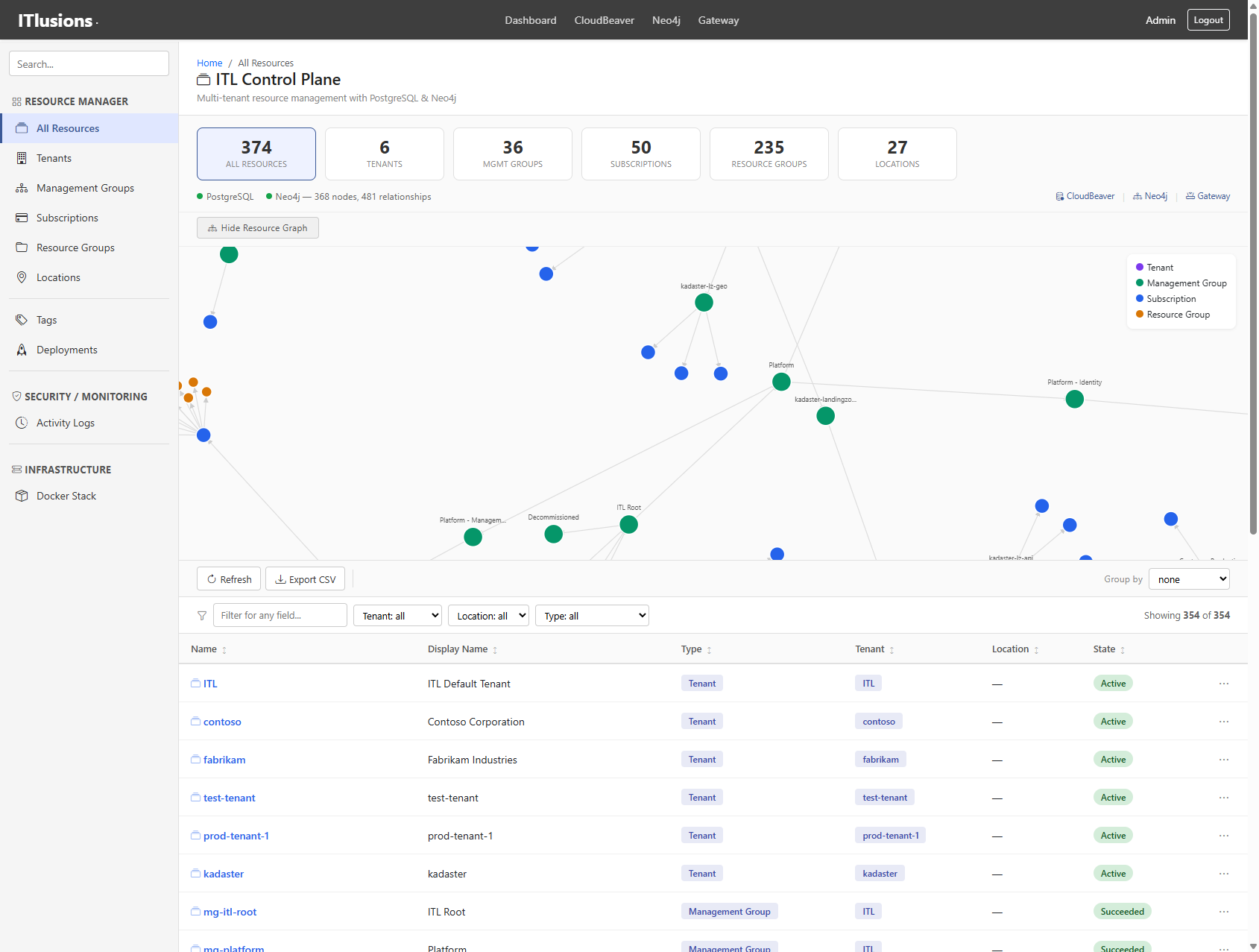Switch to the Dashboard page
1259x952 pixels.
click(530, 20)
